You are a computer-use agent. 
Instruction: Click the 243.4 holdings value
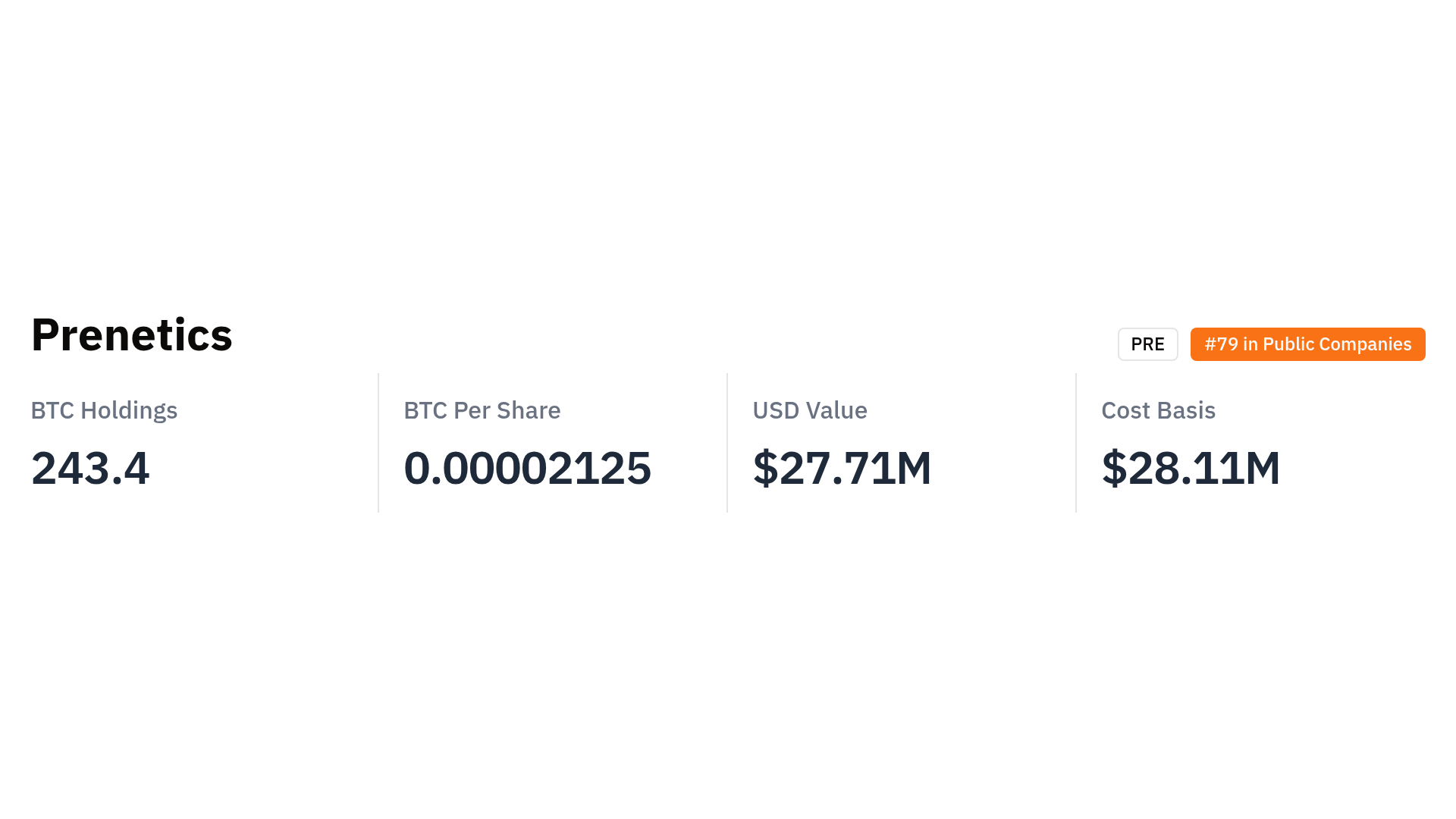click(90, 468)
